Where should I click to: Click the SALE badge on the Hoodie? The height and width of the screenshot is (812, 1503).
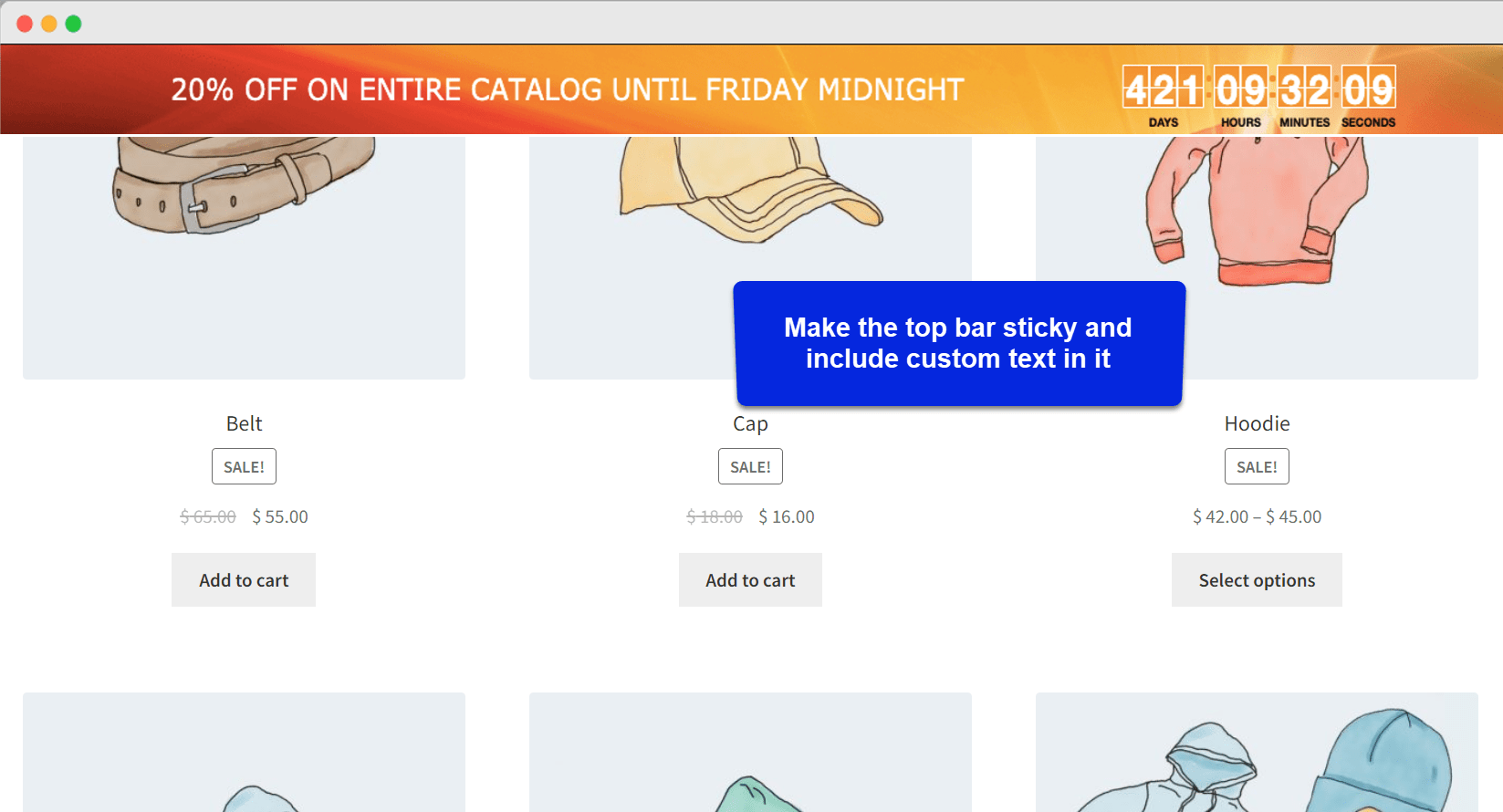[1257, 466]
